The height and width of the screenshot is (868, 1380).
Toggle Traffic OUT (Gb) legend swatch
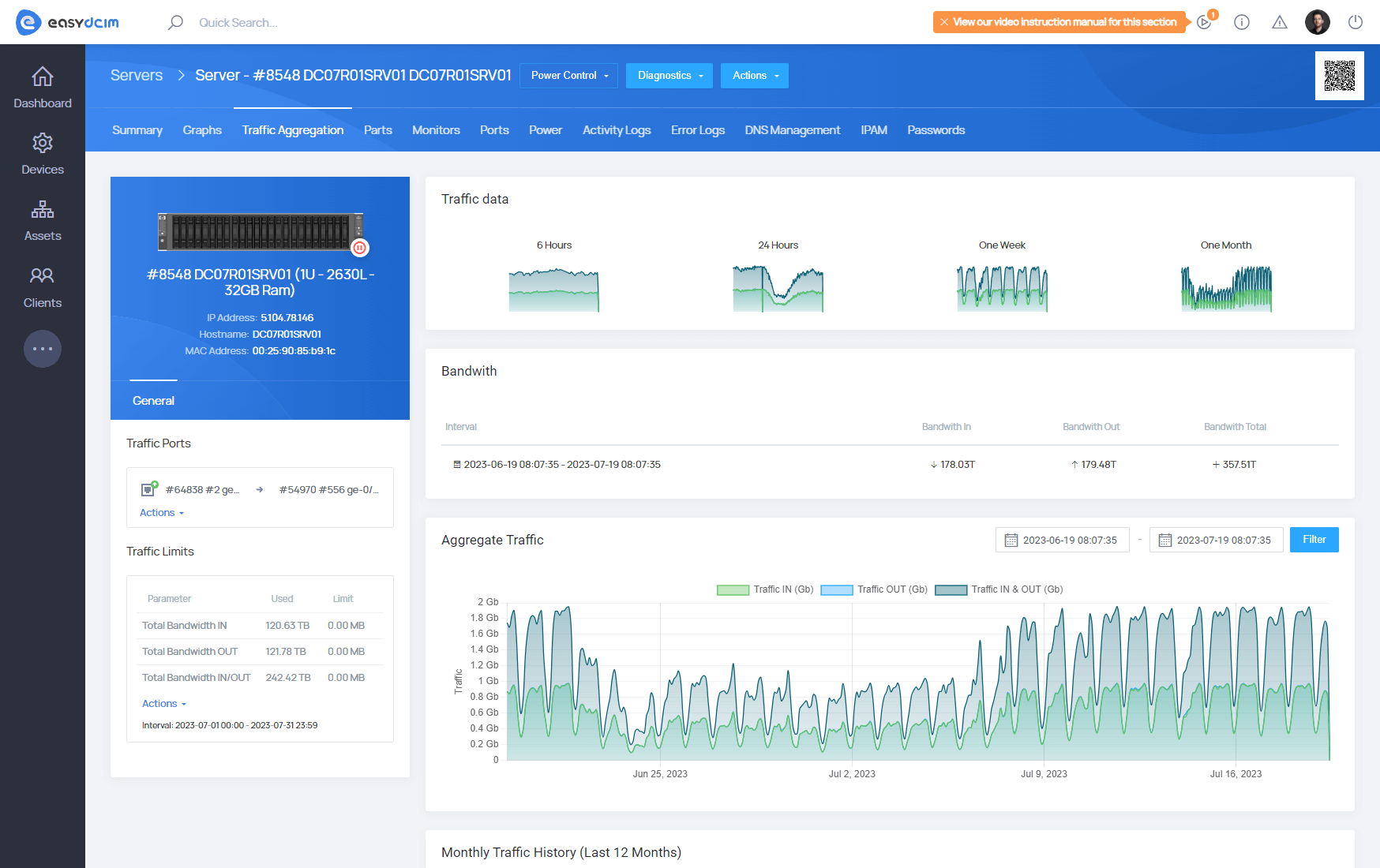click(837, 590)
